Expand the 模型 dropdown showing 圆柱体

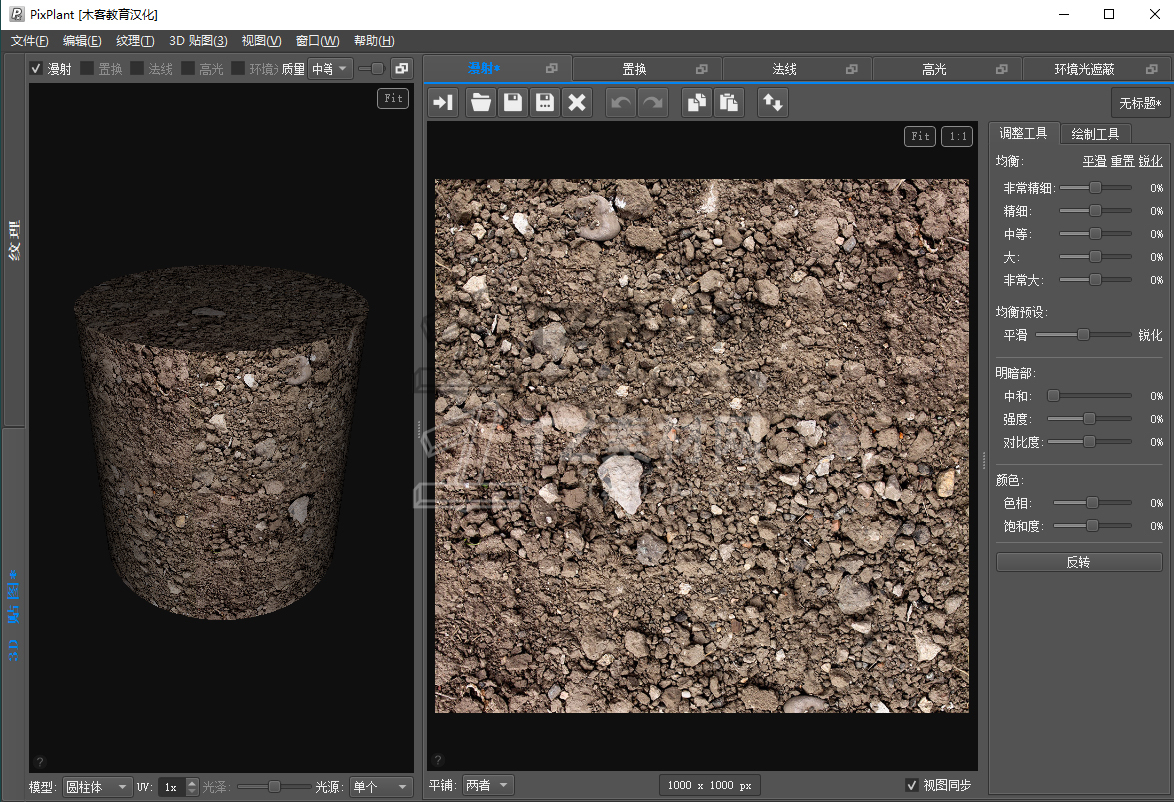point(97,787)
